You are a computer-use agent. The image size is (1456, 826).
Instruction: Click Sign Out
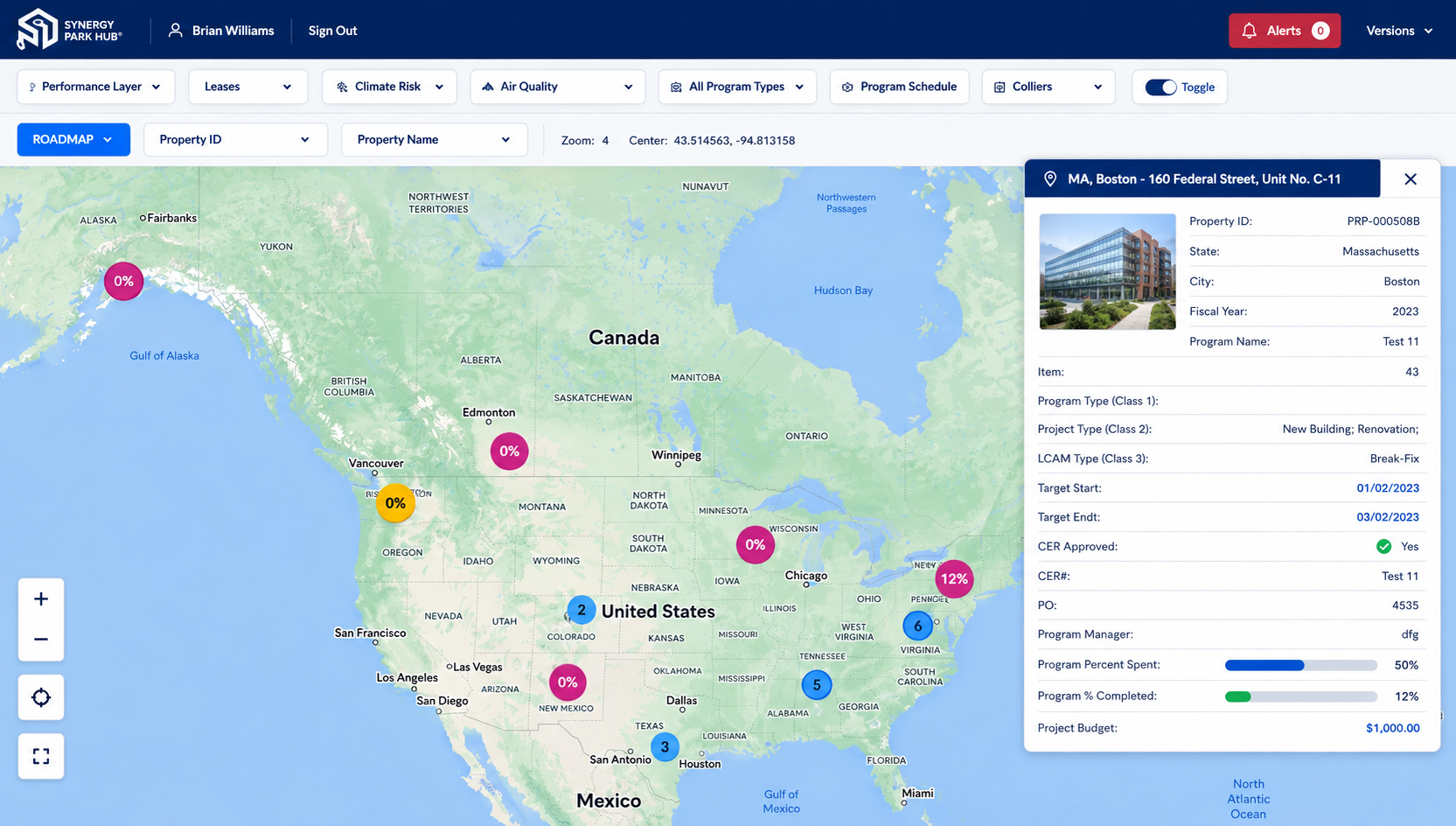(332, 31)
